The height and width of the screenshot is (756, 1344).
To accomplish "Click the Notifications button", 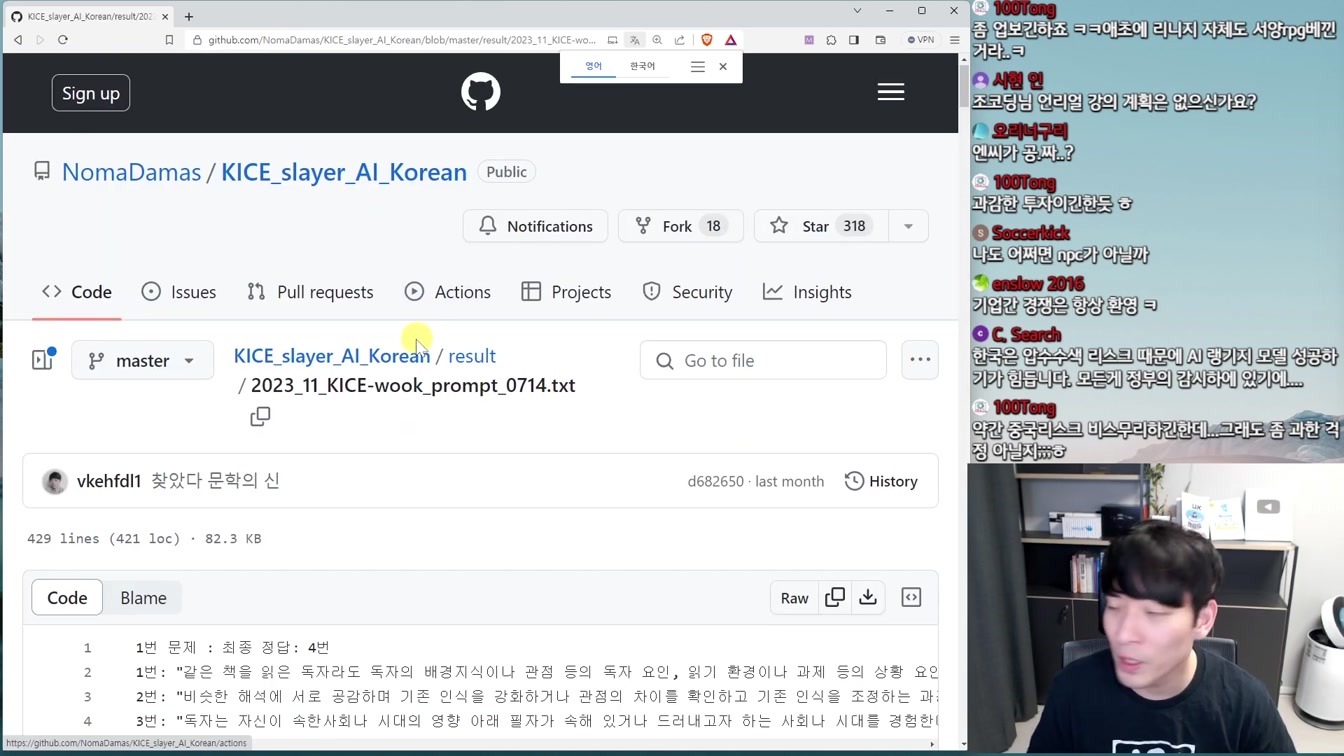I will click(x=535, y=226).
